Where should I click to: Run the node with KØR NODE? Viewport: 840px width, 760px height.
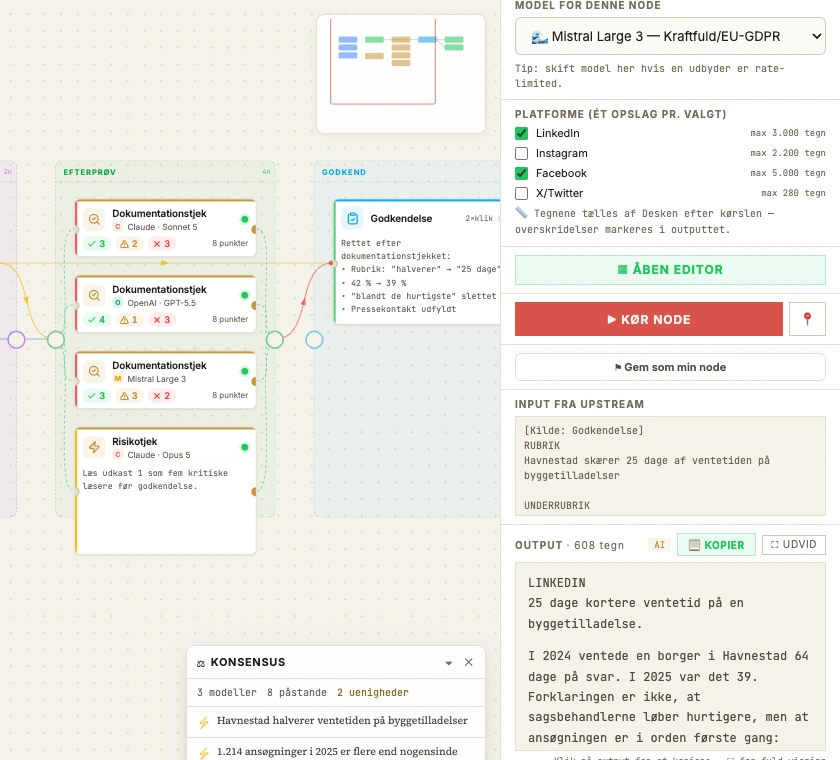pyautogui.click(x=649, y=319)
